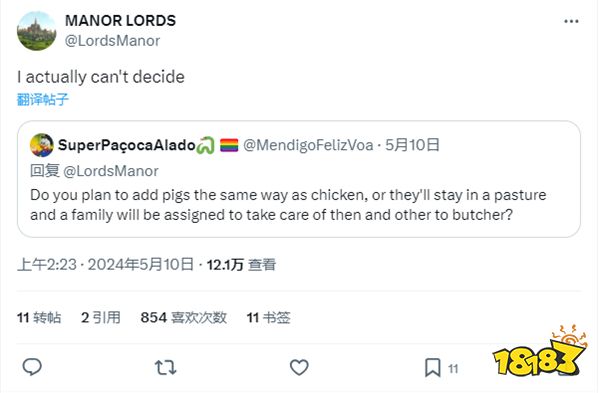The image size is (600, 393).
Task: Open the replied-to @LordsManor mention
Action: coord(111,171)
